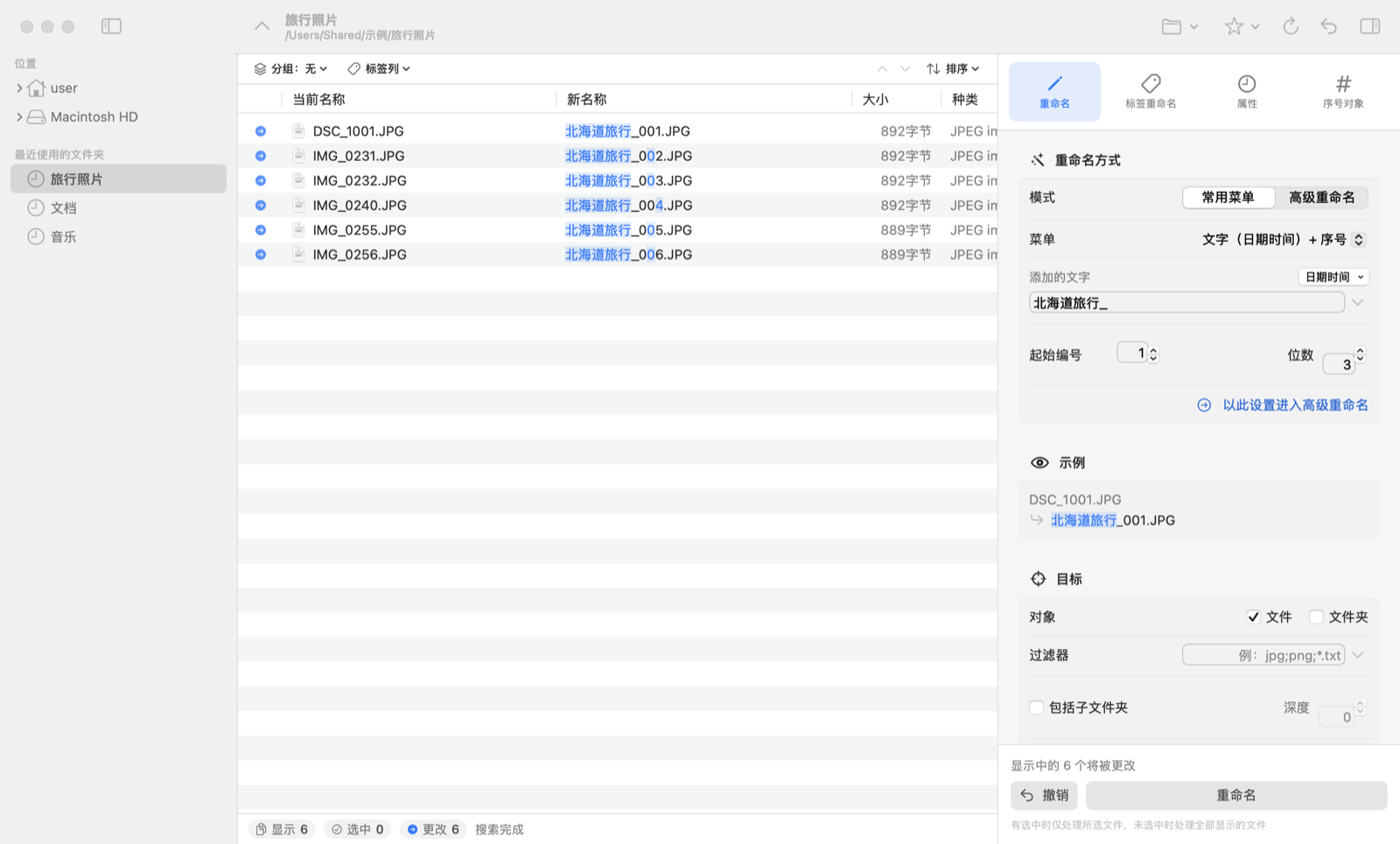Switch to the 重命名 tab

(1054, 91)
